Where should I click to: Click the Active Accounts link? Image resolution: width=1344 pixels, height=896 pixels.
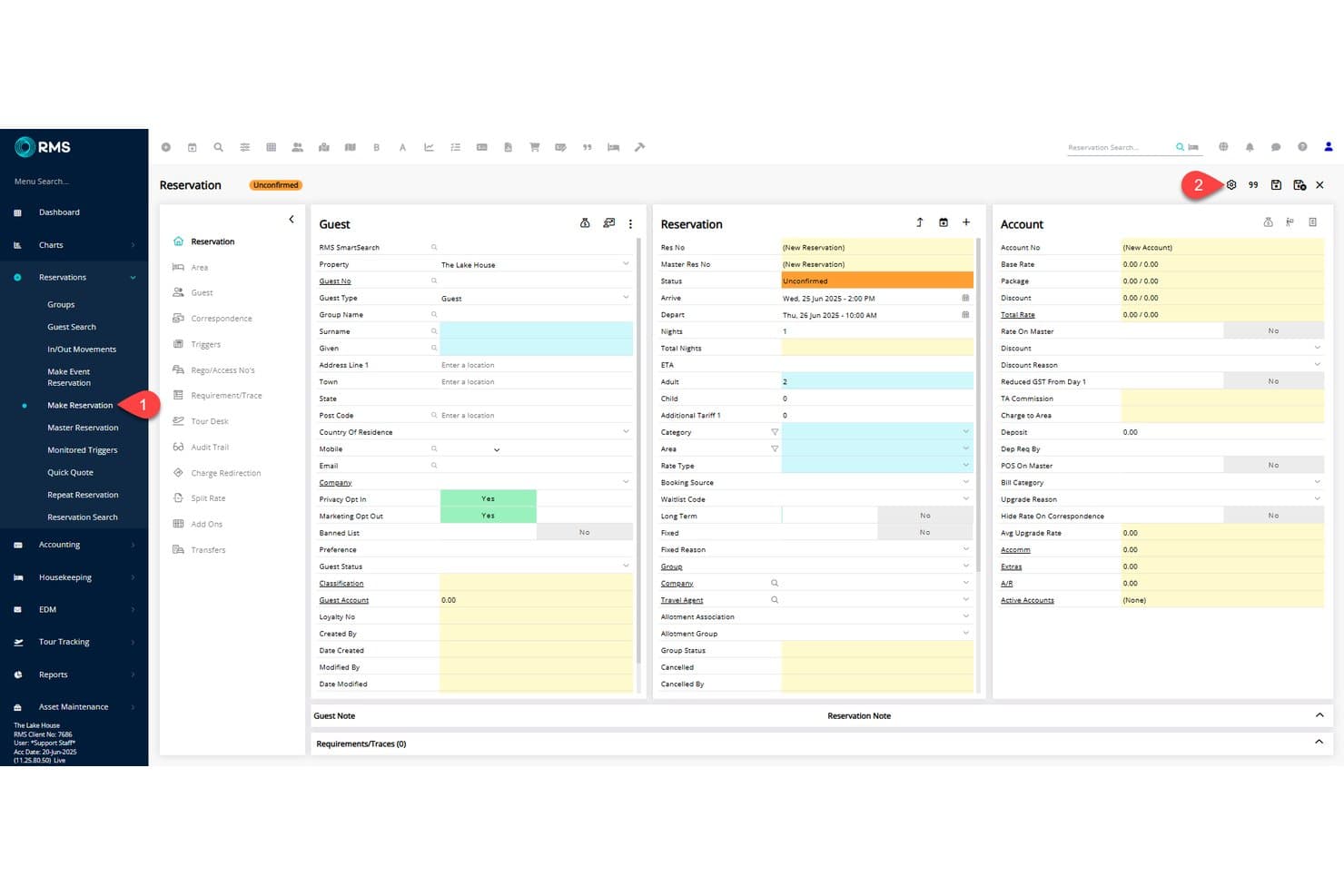[x=1027, y=600]
